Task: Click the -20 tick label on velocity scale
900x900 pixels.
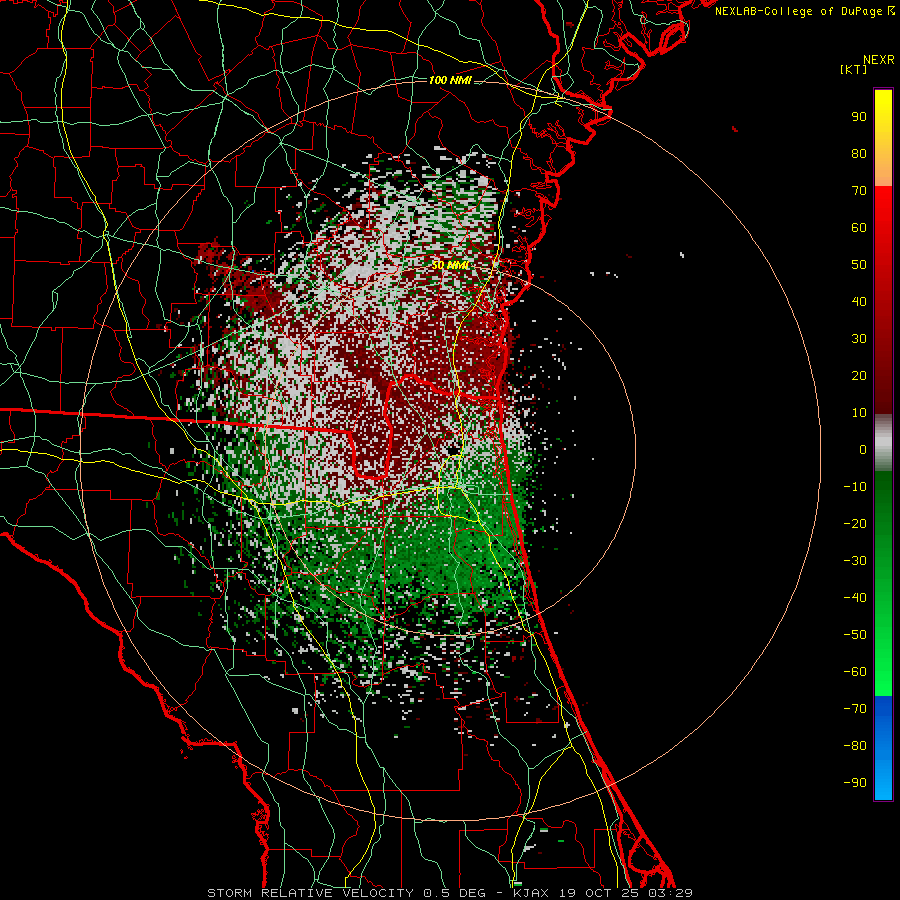Action: [855, 524]
